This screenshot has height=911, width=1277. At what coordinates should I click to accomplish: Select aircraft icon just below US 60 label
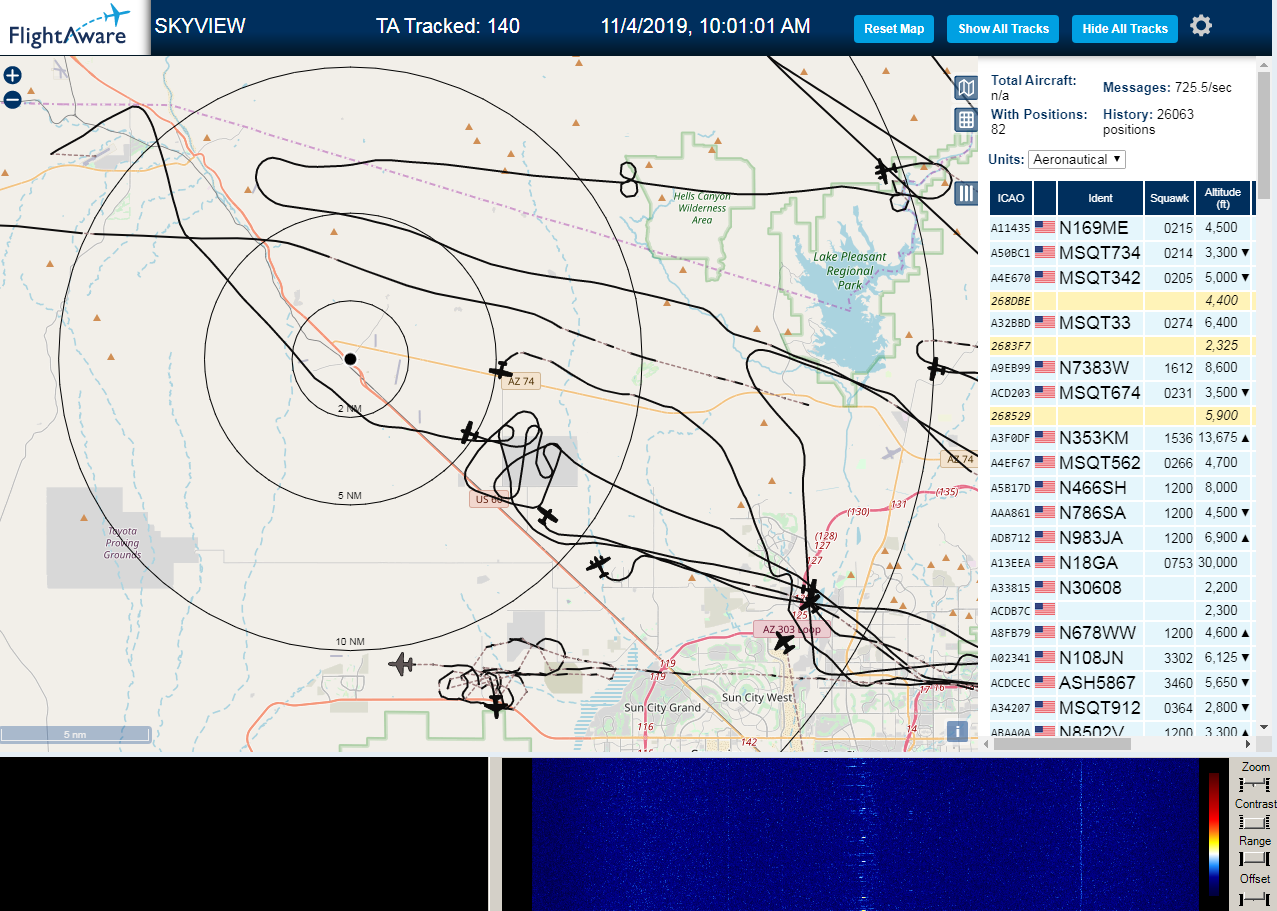tap(546, 517)
